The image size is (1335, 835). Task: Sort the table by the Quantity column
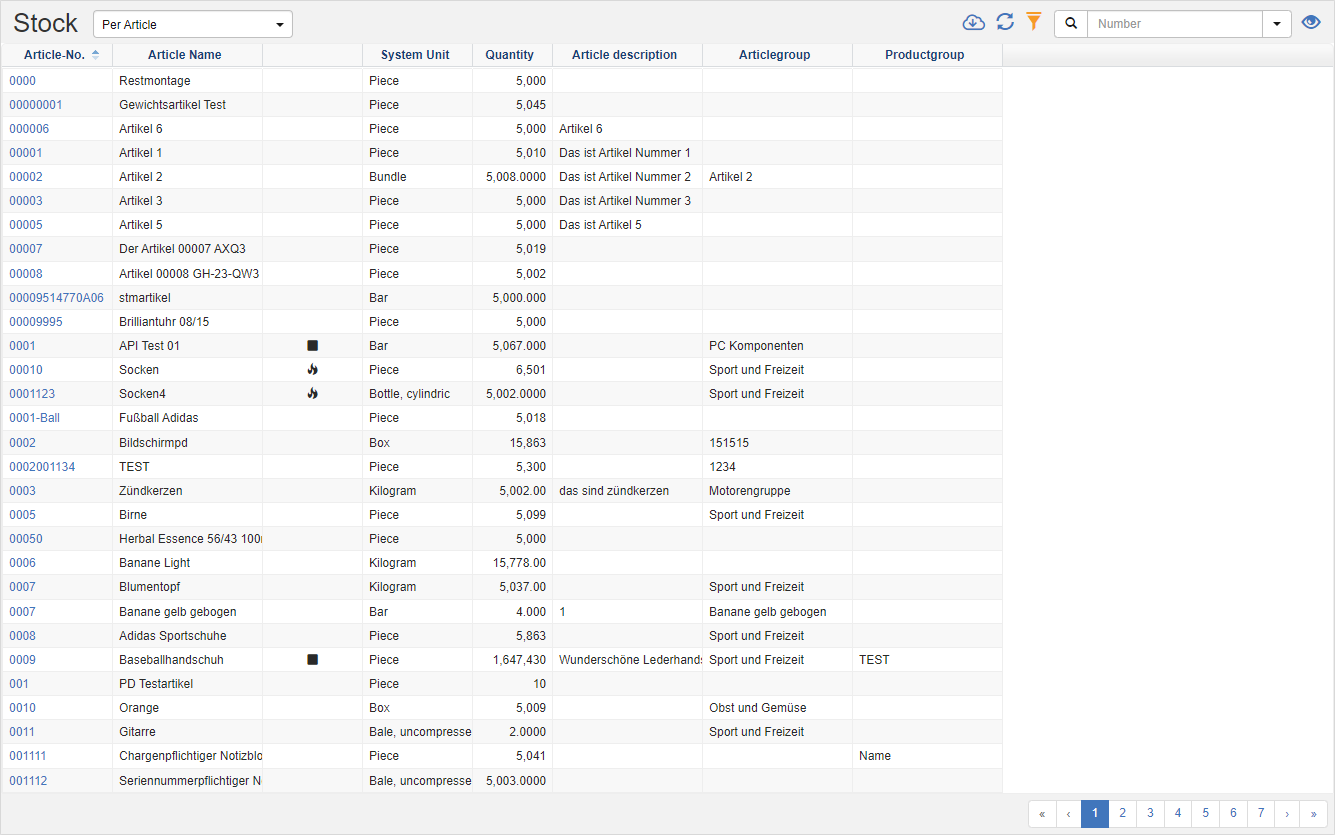[x=510, y=55]
